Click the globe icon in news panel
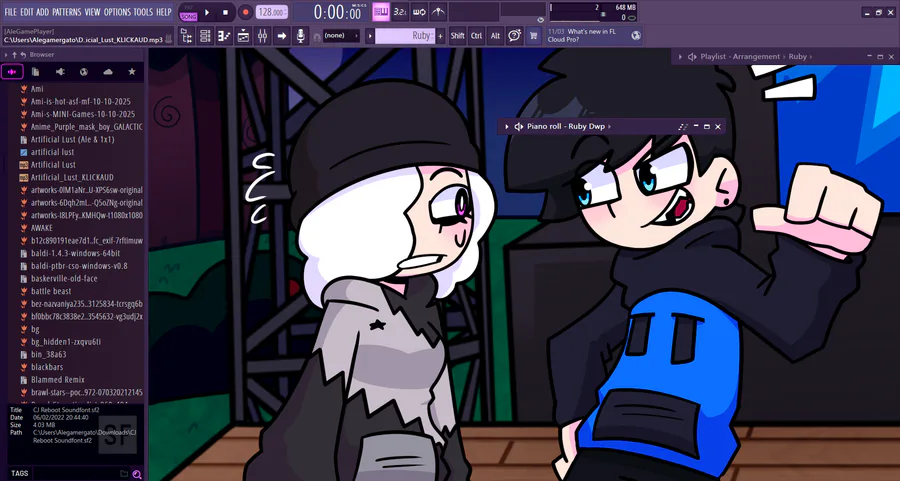The image size is (900, 481). point(635,36)
